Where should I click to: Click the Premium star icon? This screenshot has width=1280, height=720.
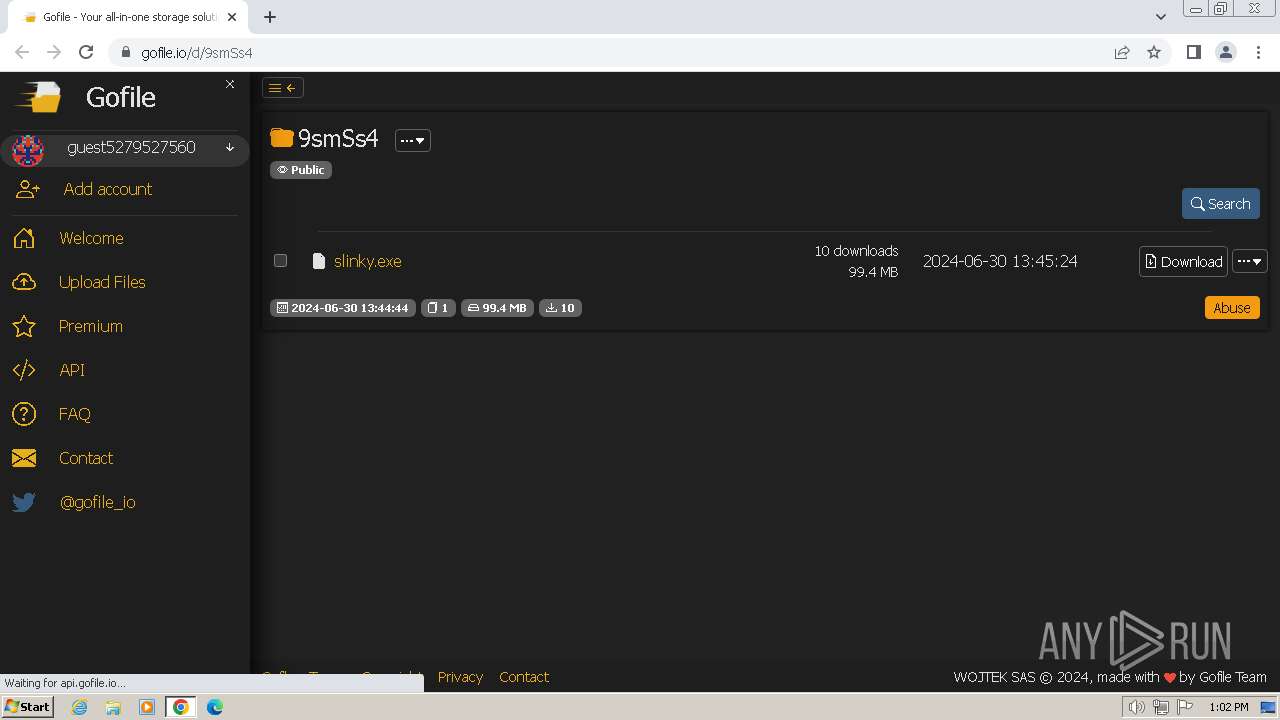(24, 326)
